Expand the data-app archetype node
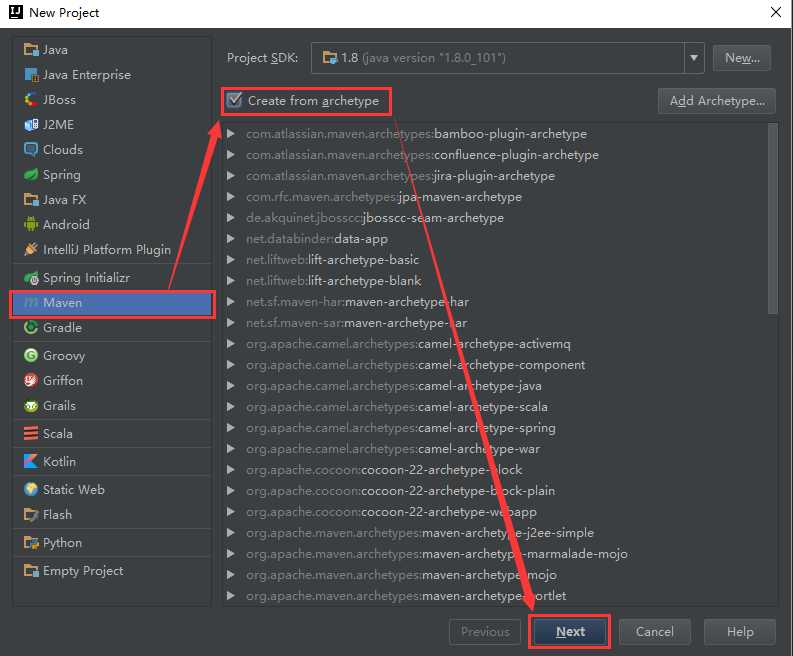Image resolution: width=793 pixels, height=656 pixels. pyautogui.click(x=231, y=239)
